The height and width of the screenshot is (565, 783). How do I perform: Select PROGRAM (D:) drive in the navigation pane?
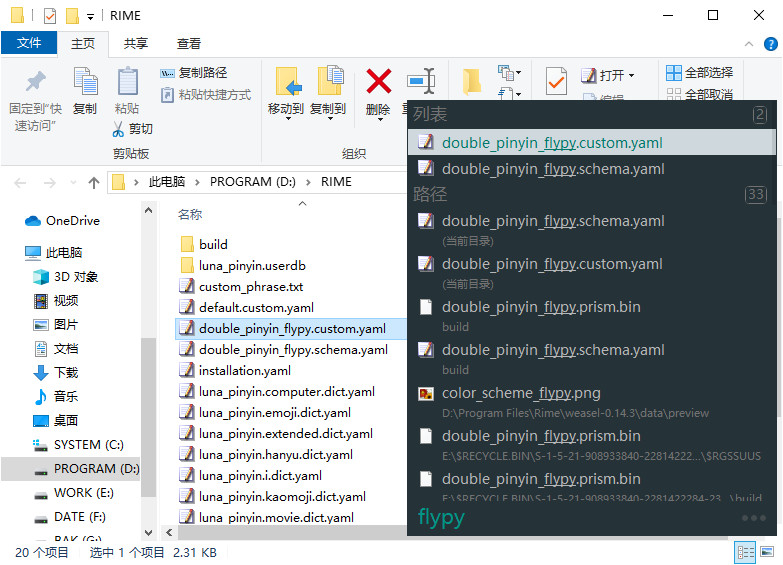[96, 468]
